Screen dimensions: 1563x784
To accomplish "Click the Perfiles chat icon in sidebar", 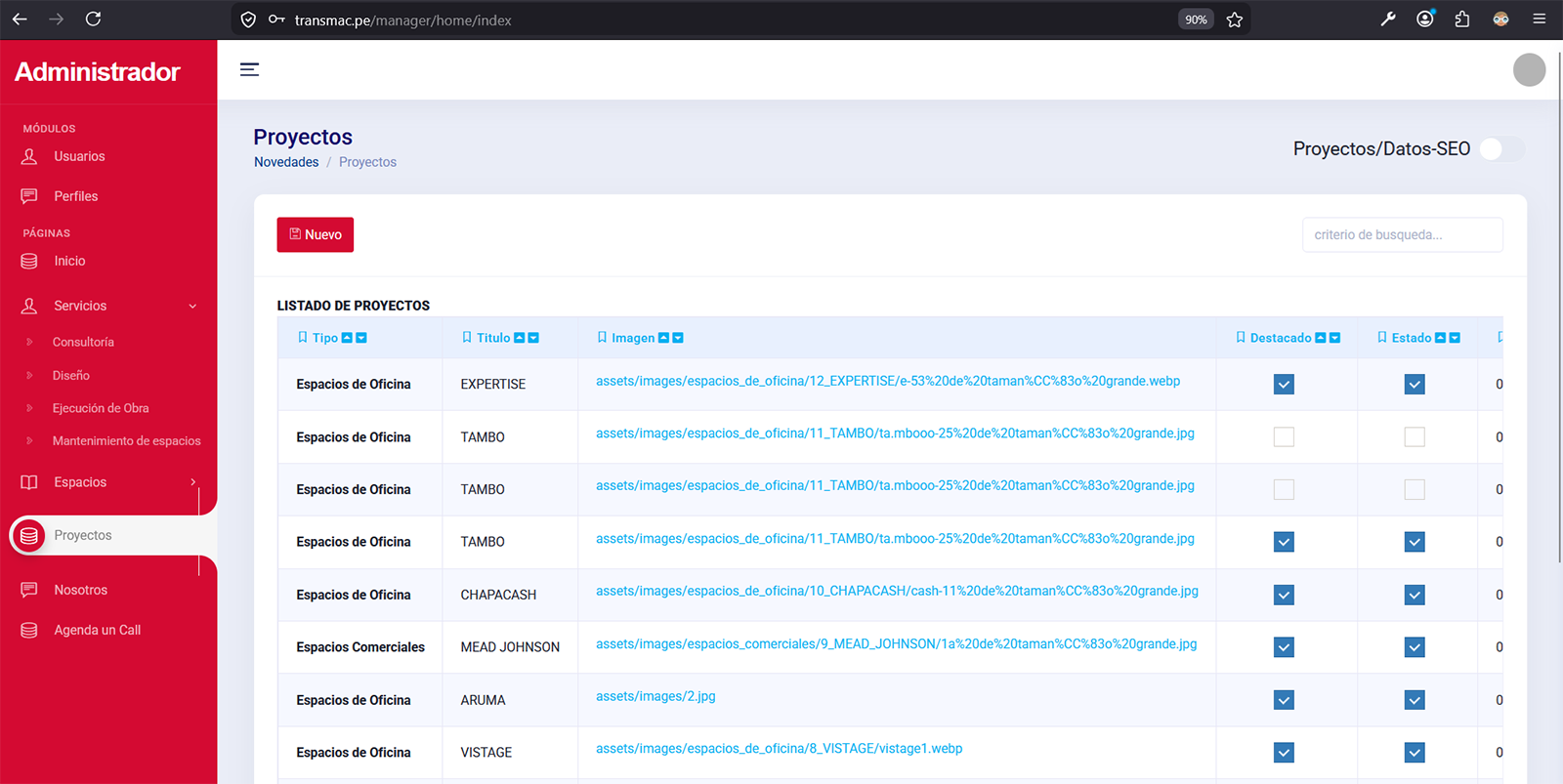I will click(x=29, y=196).
